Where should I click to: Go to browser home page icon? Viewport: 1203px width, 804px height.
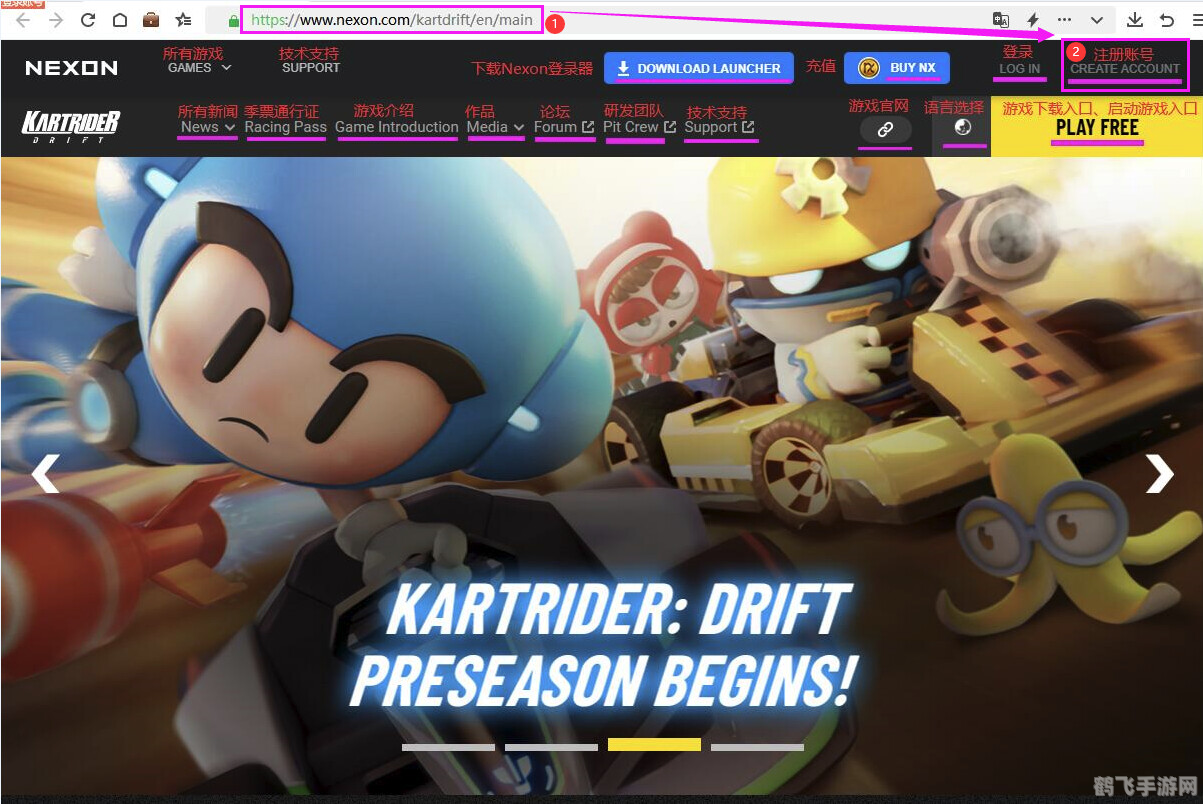[x=119, y=20]
